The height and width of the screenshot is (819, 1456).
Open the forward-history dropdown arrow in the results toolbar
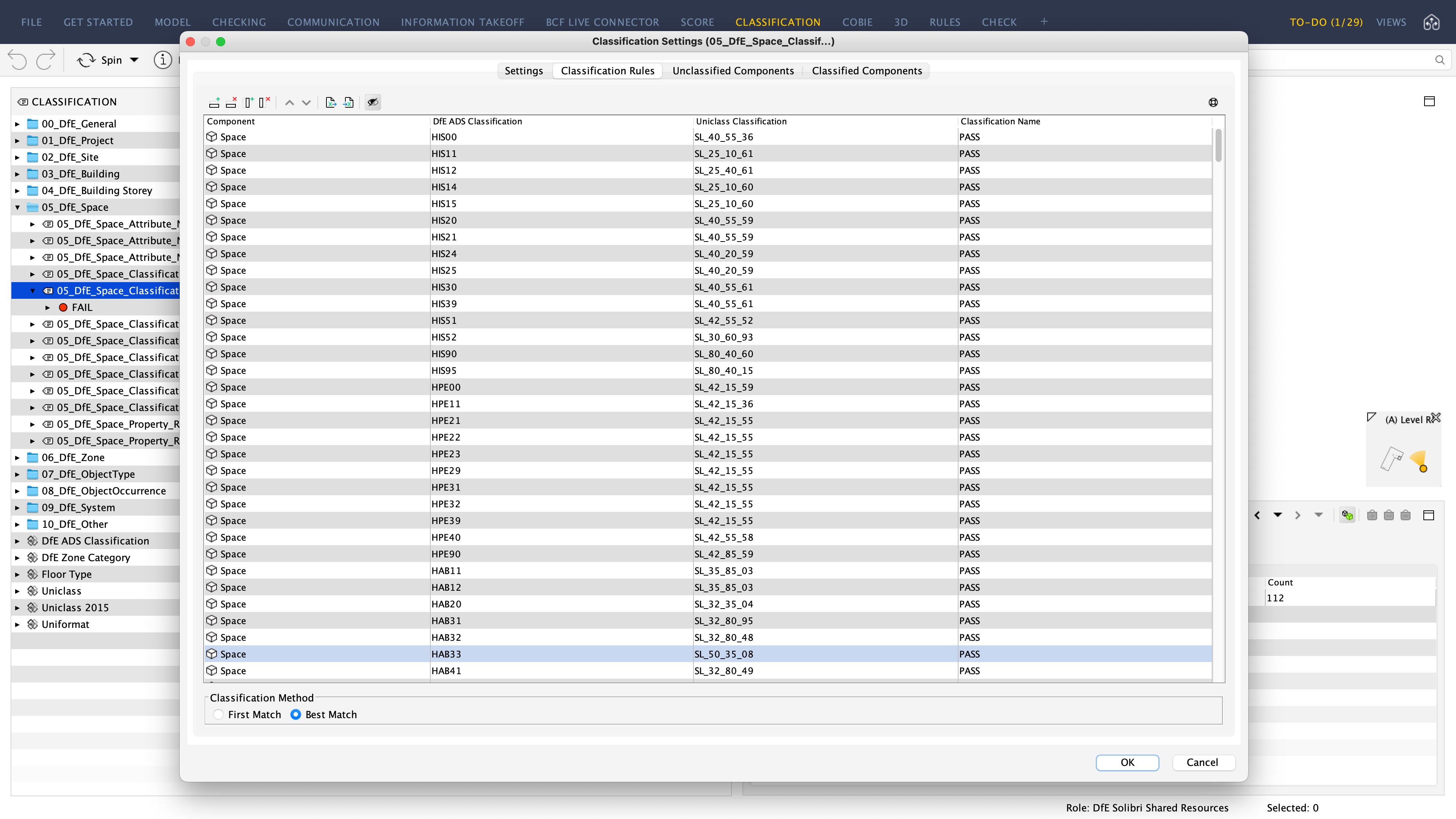[x=1319, y=515]
